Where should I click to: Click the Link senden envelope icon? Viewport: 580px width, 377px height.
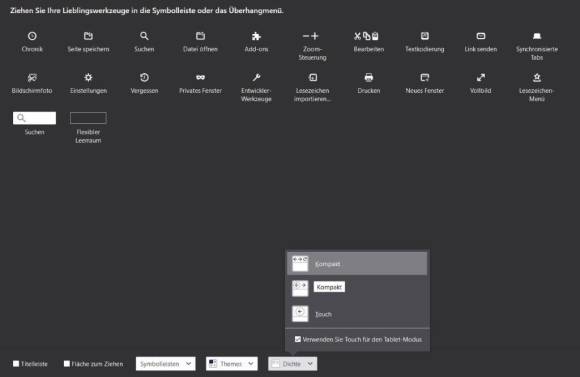click(x=481, y=36)
